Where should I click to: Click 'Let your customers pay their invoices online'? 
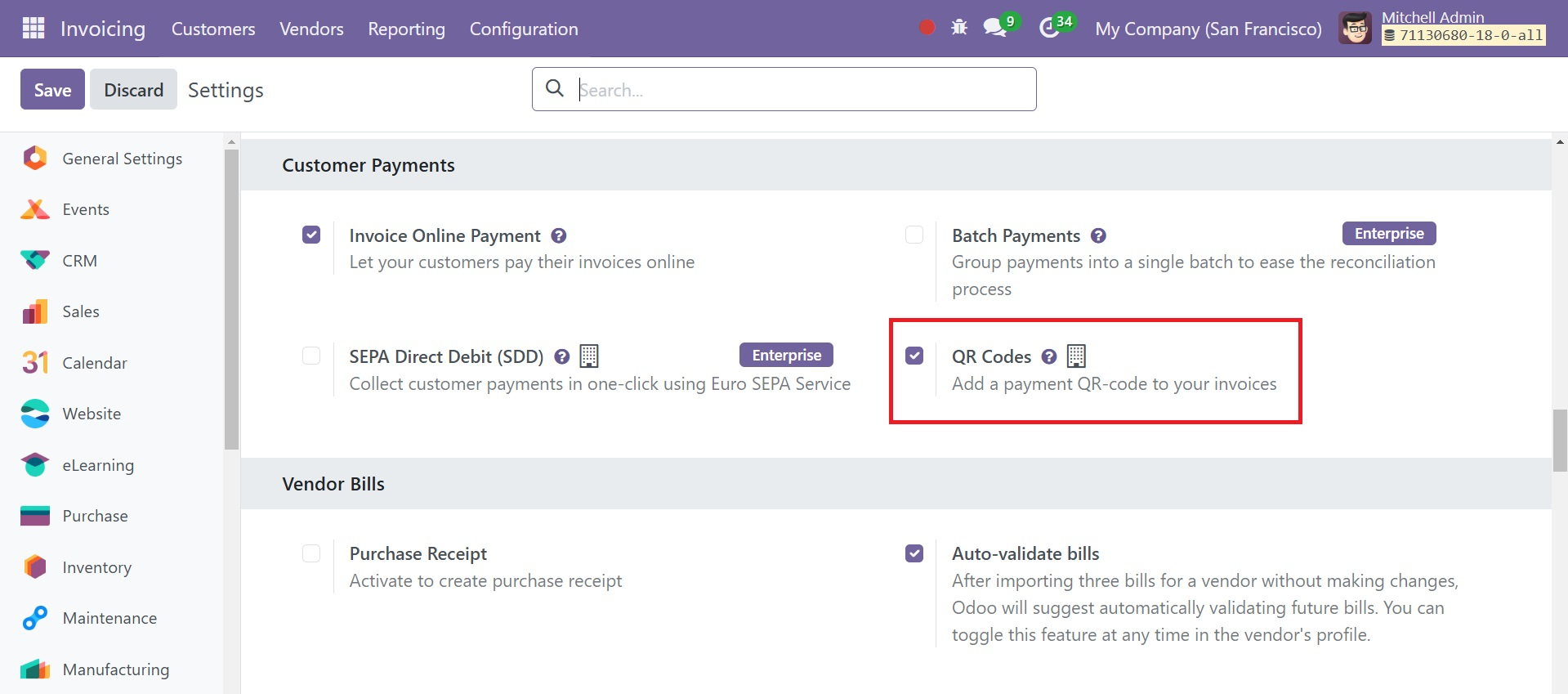(x=522, y=262)
